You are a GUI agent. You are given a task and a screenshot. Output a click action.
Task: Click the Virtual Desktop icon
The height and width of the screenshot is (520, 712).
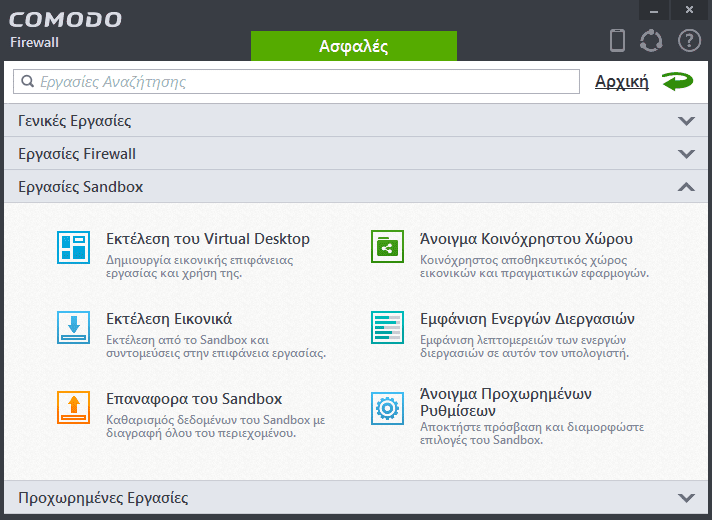point(74,247)
